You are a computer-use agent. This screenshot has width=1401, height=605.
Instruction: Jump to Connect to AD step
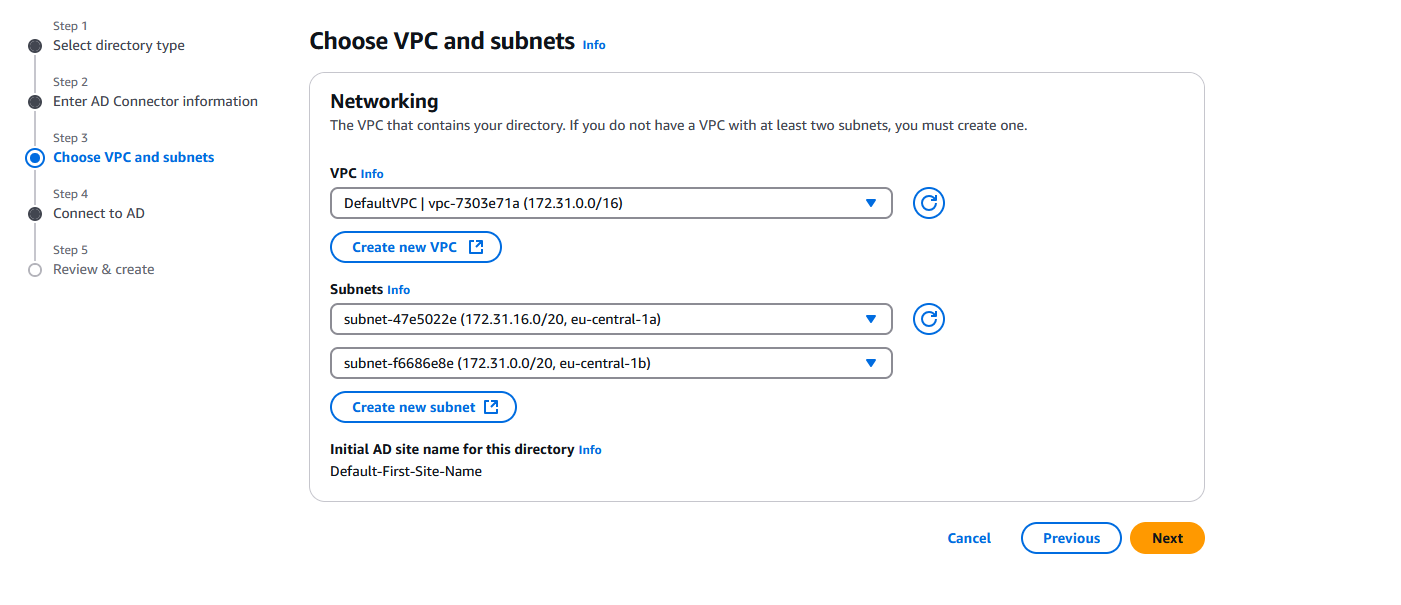(x=98, y=213)
